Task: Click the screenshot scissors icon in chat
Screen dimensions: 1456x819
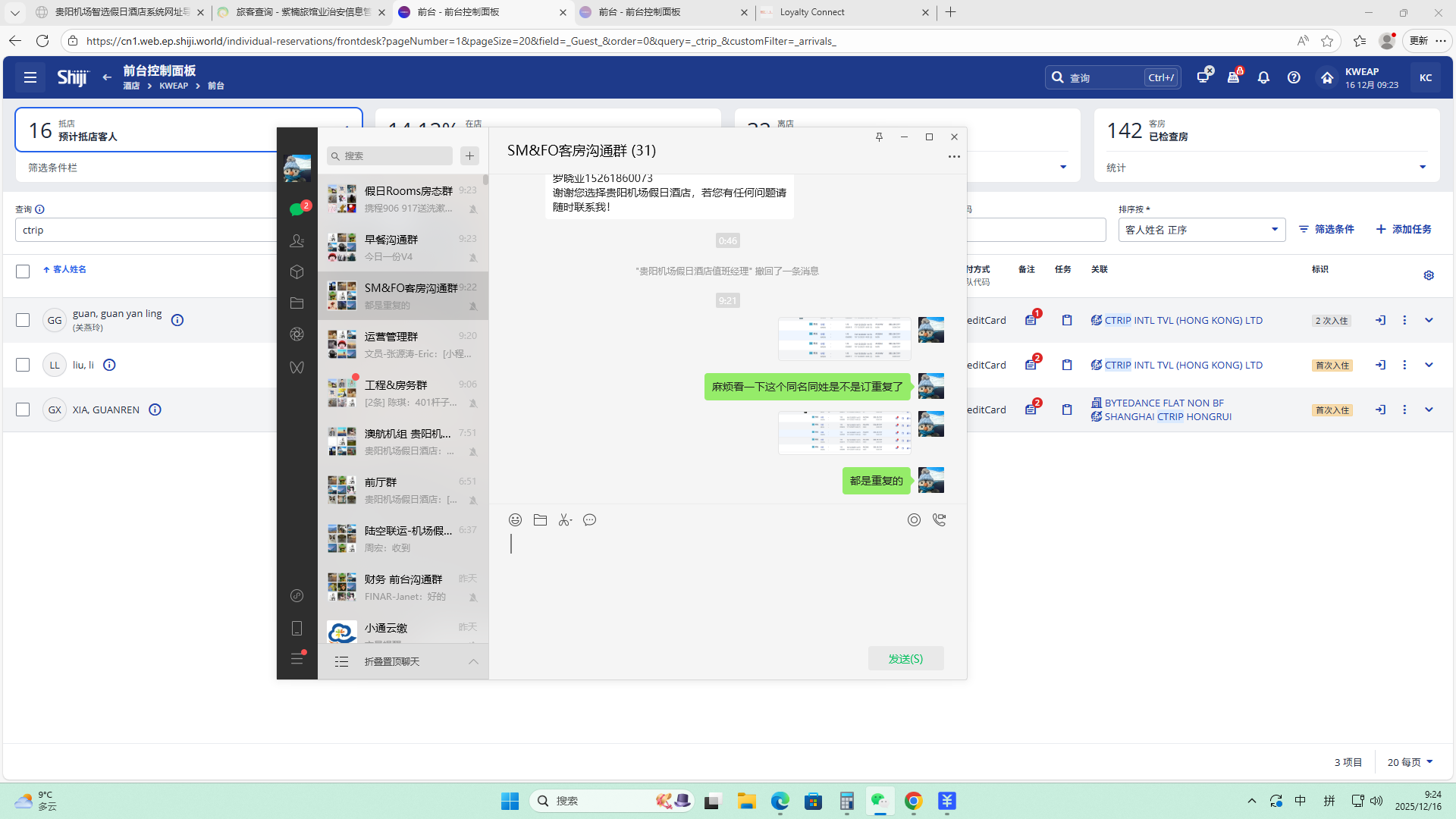Action: pyautogui.click(x=565, y=519)
